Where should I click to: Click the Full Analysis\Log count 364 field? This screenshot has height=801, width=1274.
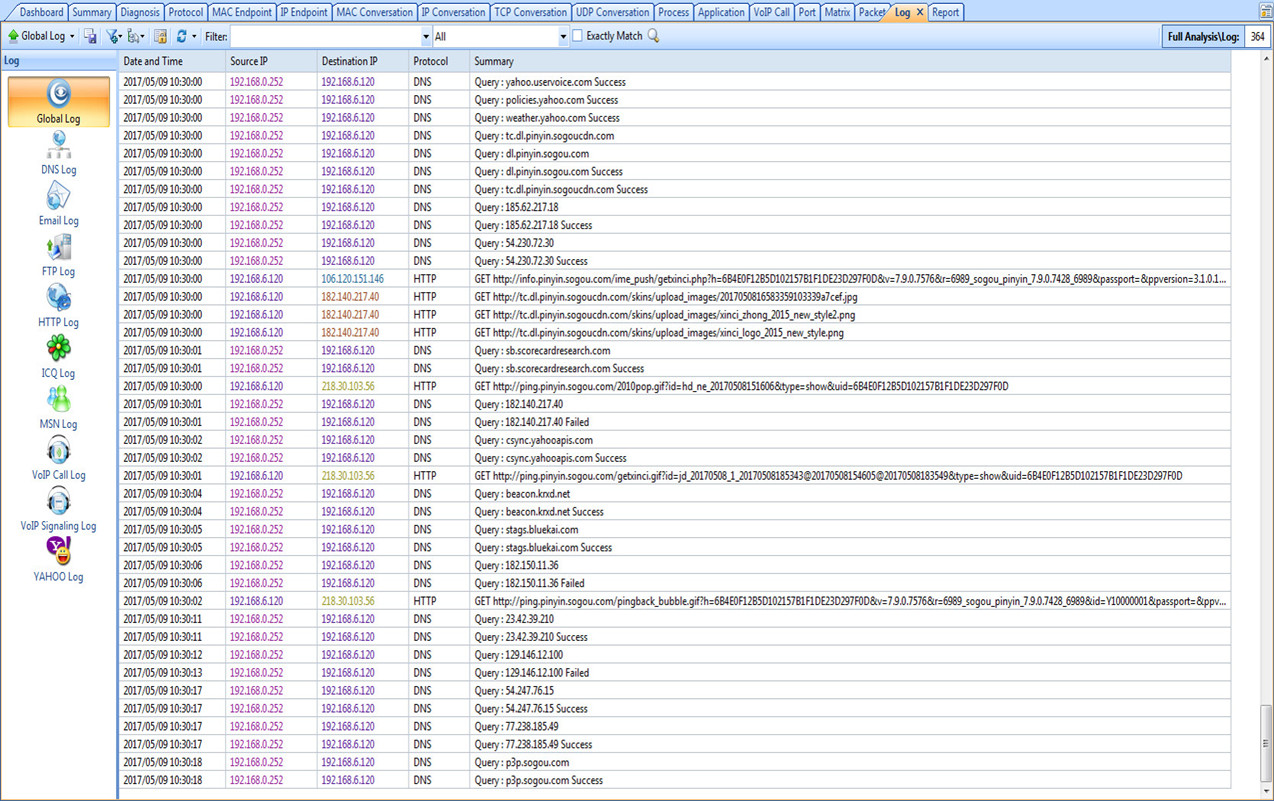click(1258, 37)
